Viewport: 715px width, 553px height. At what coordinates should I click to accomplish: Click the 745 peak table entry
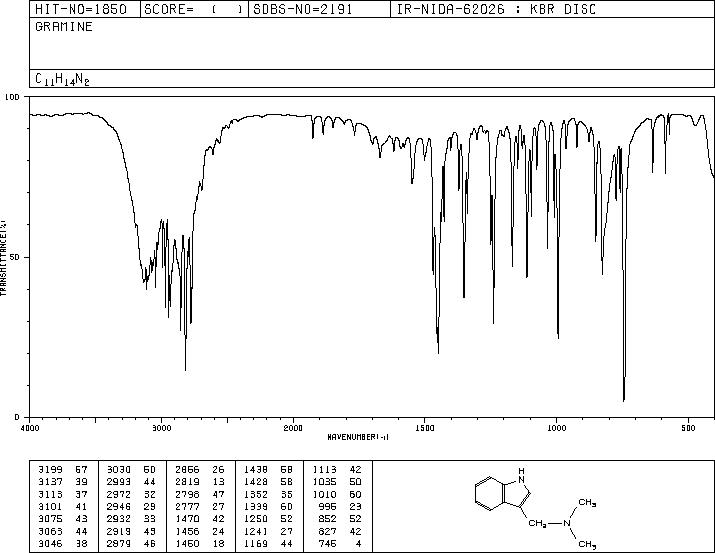pyautogui.click(x=340, y=544)
